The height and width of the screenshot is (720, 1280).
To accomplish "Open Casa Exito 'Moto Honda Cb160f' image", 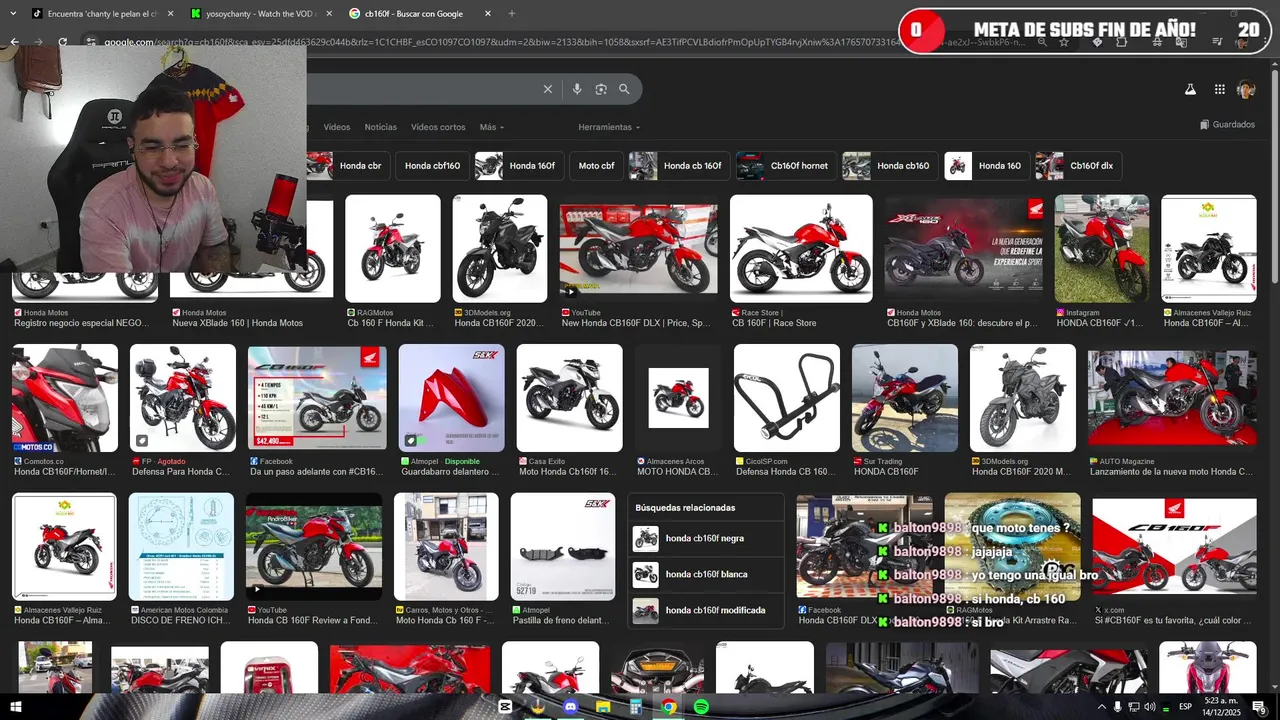I will (x=569, y=398).
